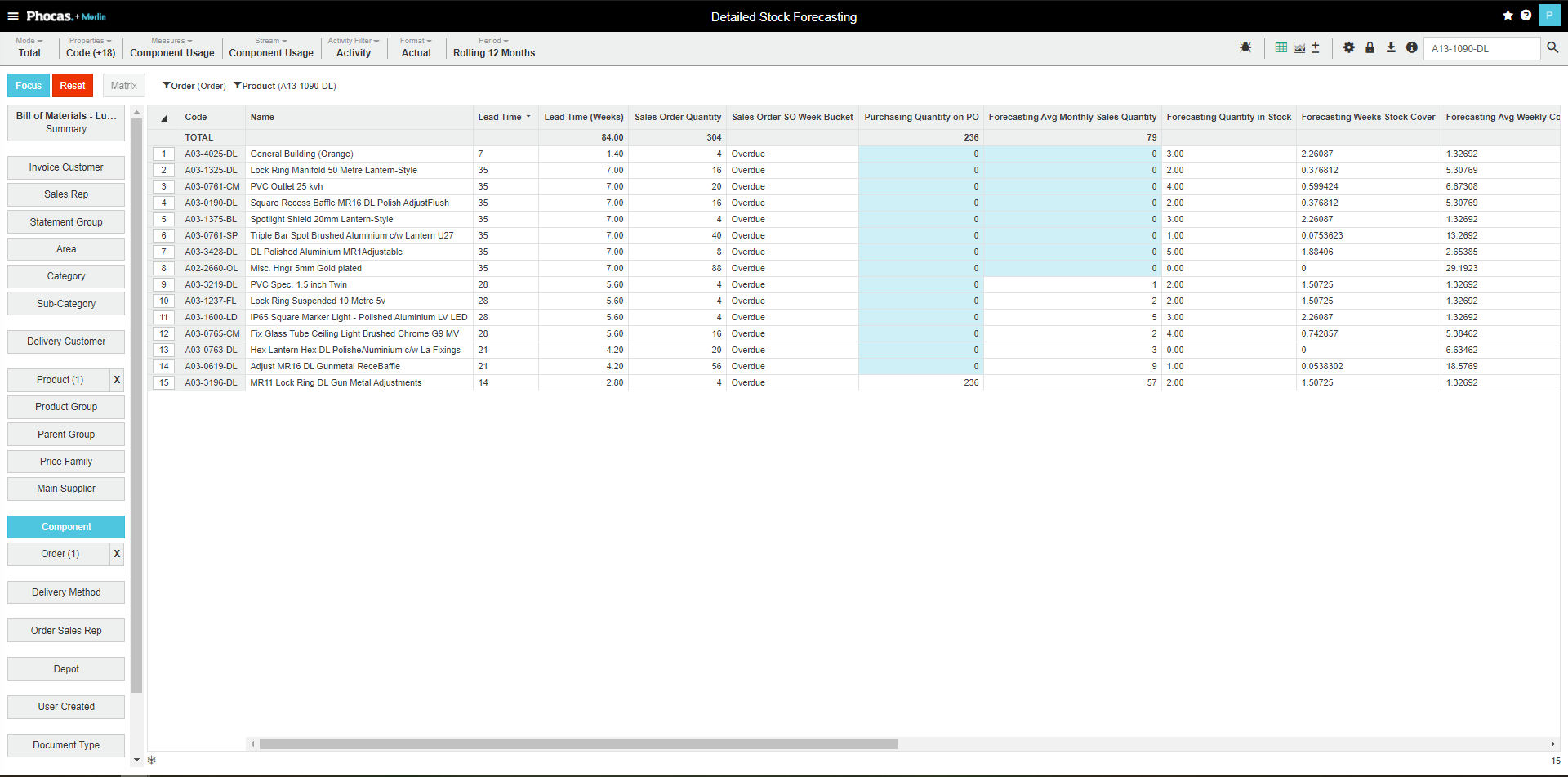1568x777 pixels.
Task: Expand the Period Rolling 12 Months dropdown
Action: pyautogui.click(x=493, y=47)
